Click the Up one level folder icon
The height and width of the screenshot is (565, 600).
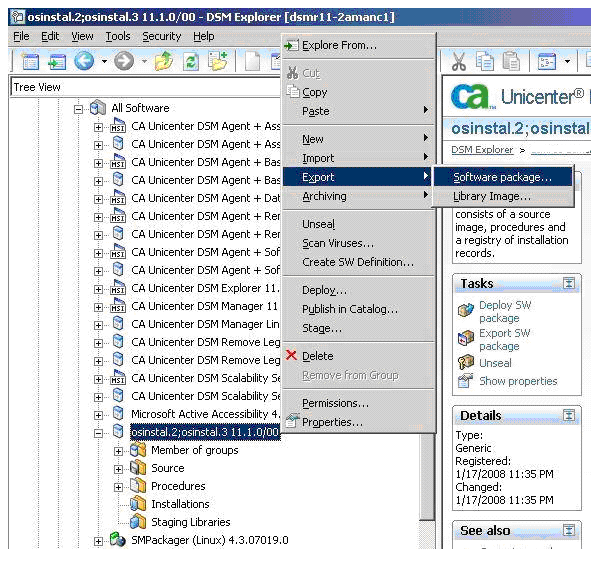pyautogui.click(x=164, y=62)
